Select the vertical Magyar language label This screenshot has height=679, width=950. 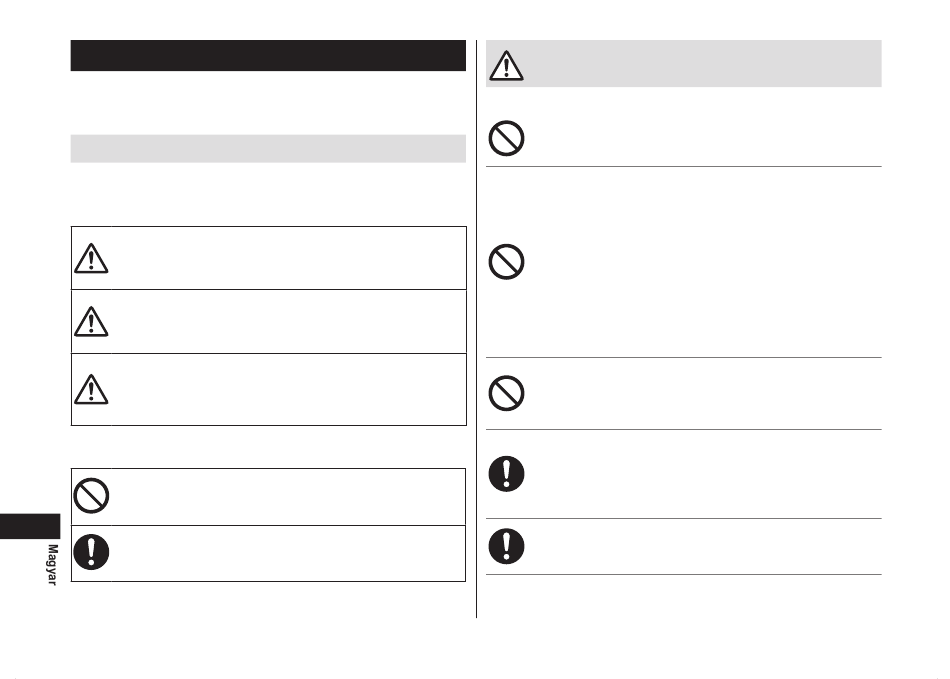click(x=53, y=565)
